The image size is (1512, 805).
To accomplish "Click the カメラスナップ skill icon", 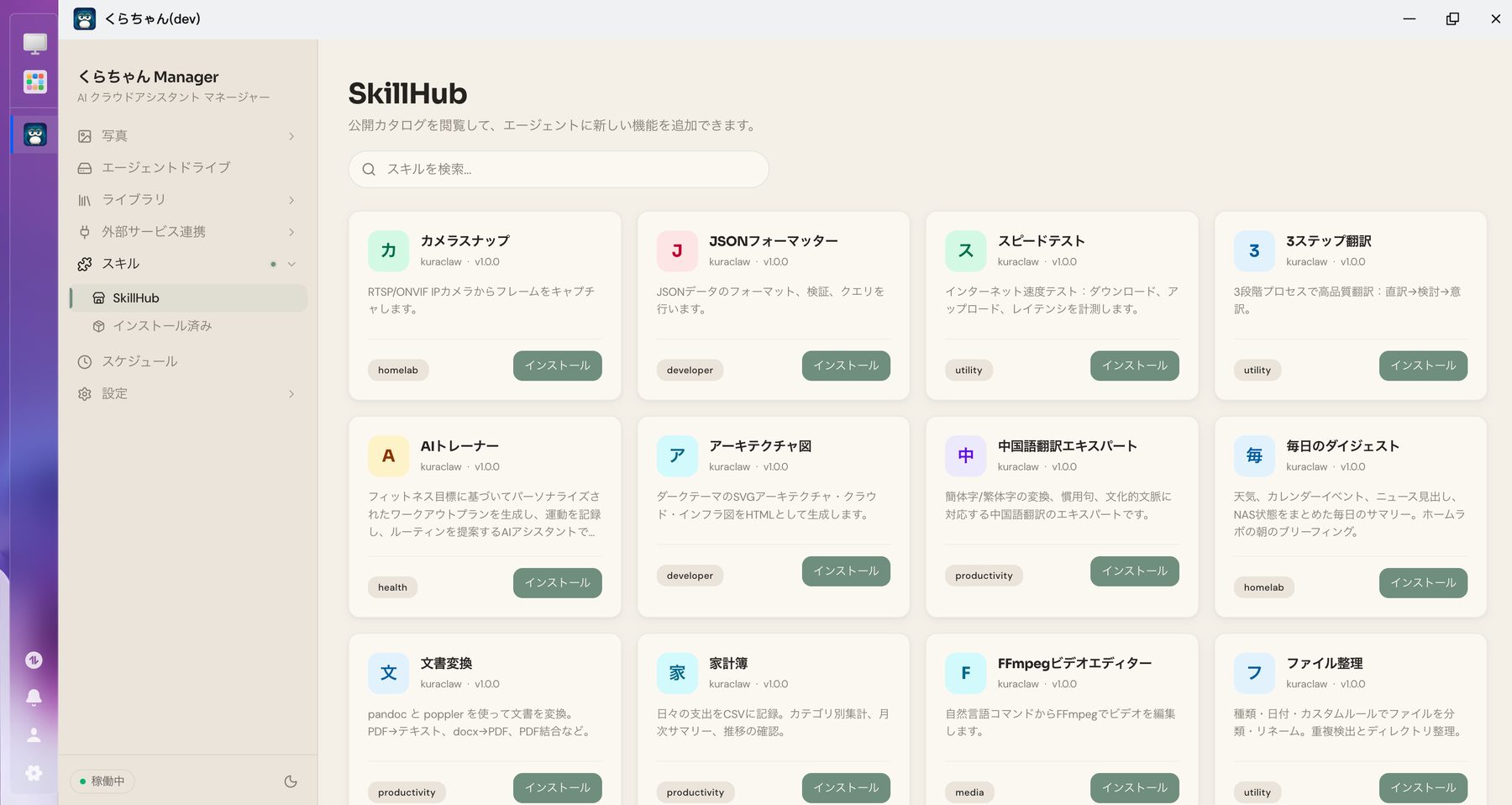I will click(x=388, y=250).
